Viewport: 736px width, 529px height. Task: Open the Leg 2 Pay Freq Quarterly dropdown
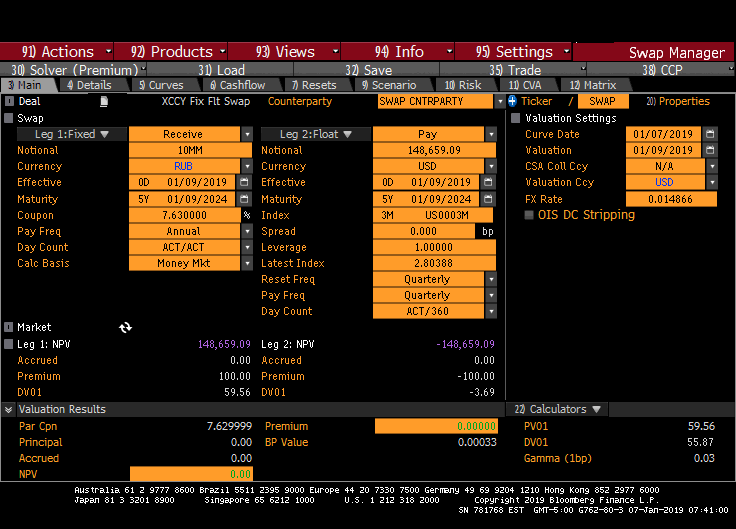(491, 295)
